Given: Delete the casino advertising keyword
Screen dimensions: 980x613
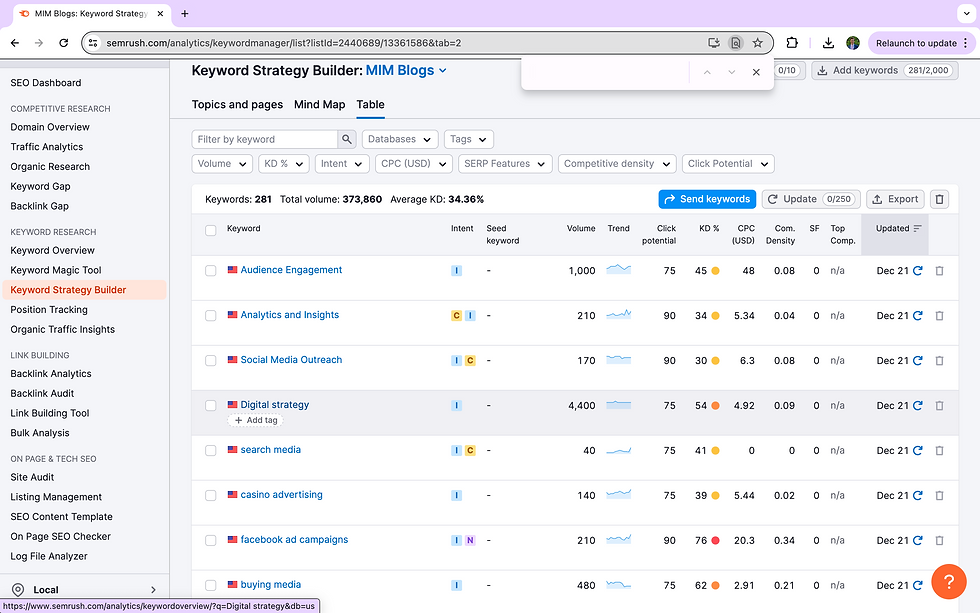Looking at the screenshot, I should [x=939, y=496].
